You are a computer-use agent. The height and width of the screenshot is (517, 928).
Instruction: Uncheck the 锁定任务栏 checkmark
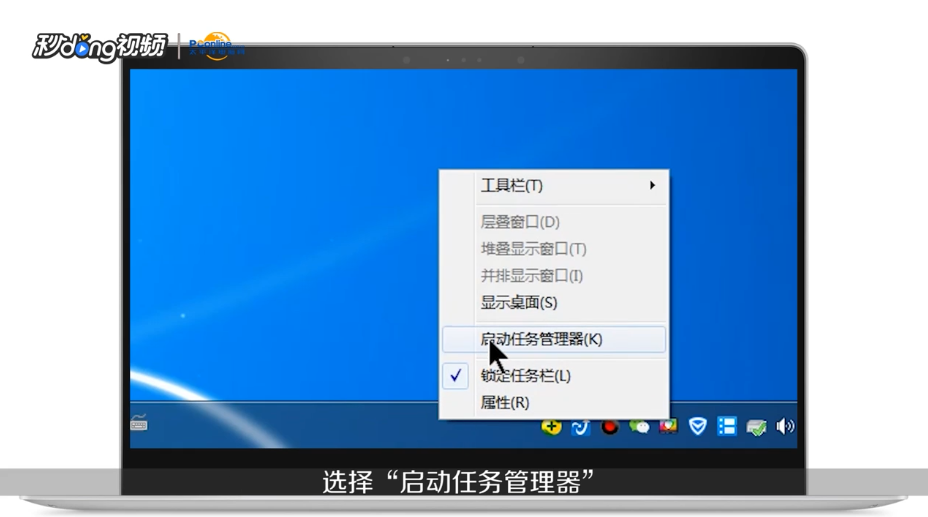456,376
